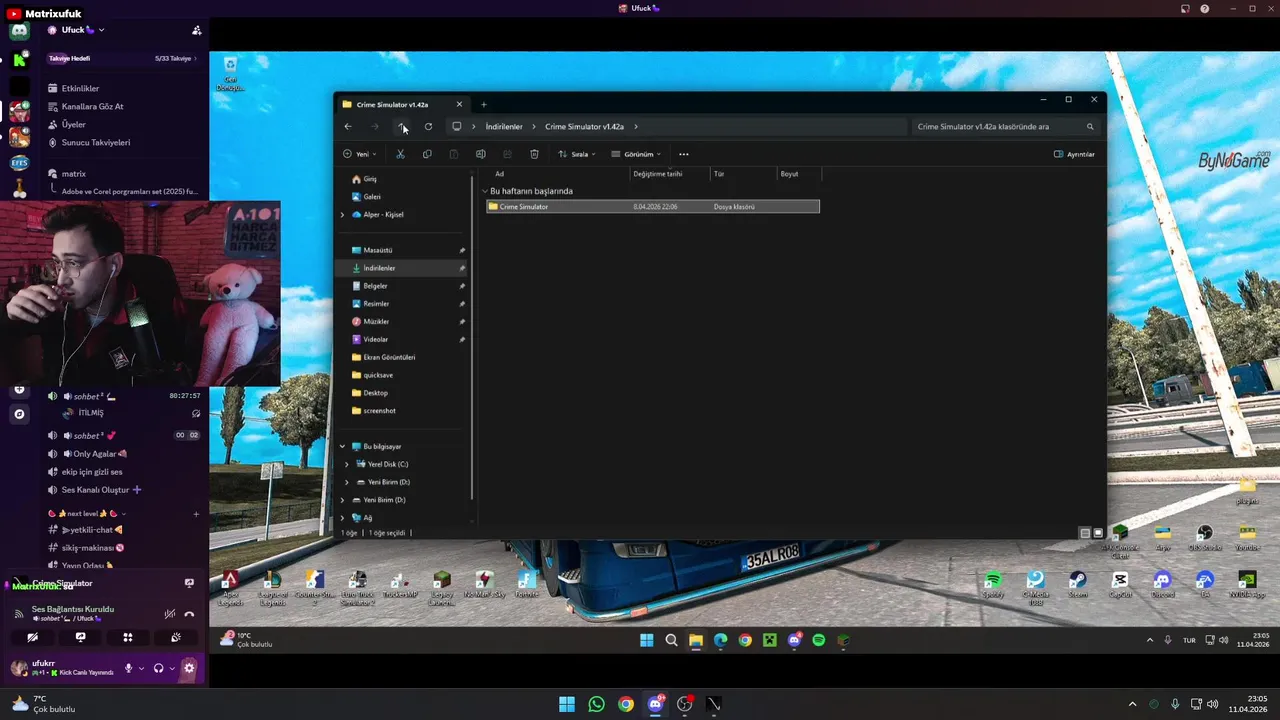The width and height of the screenshot is (1280, 720).
Task: Copy the selected item in Explorer toolbar
Action: (427, 154)
